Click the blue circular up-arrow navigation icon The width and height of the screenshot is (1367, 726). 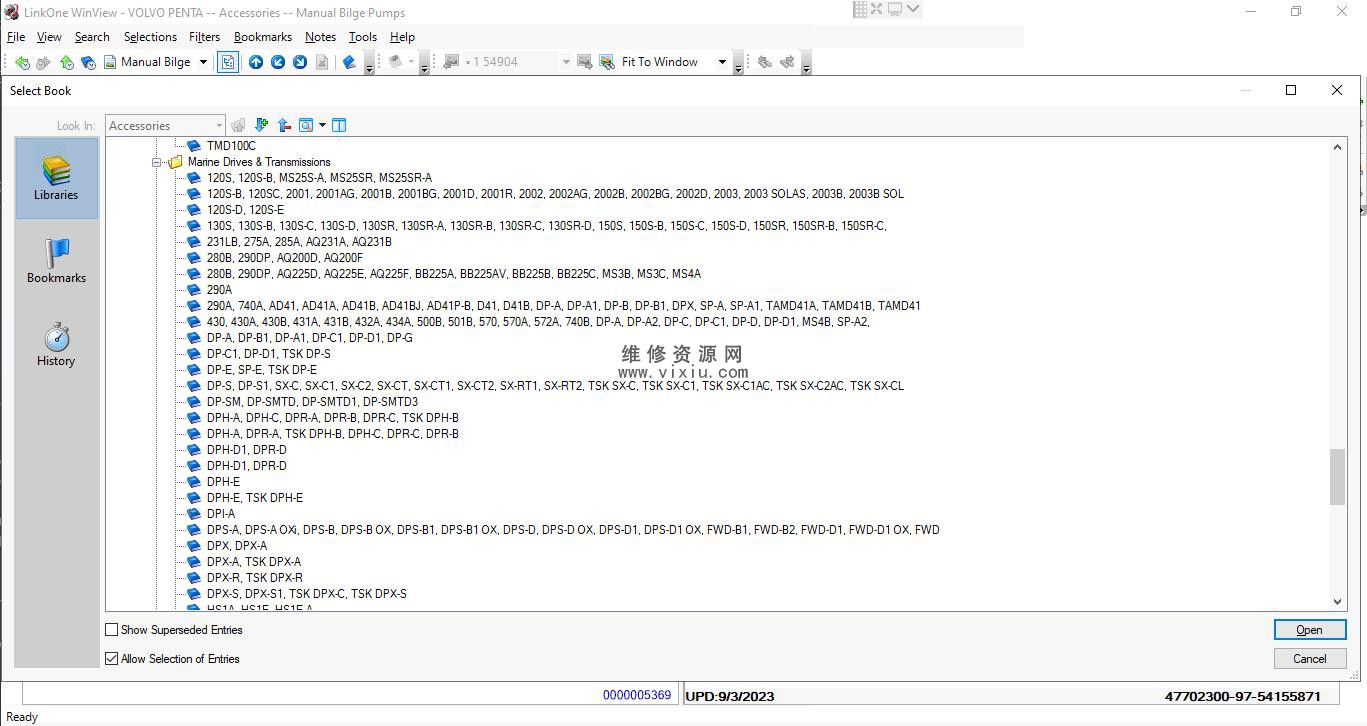(256, 62)
